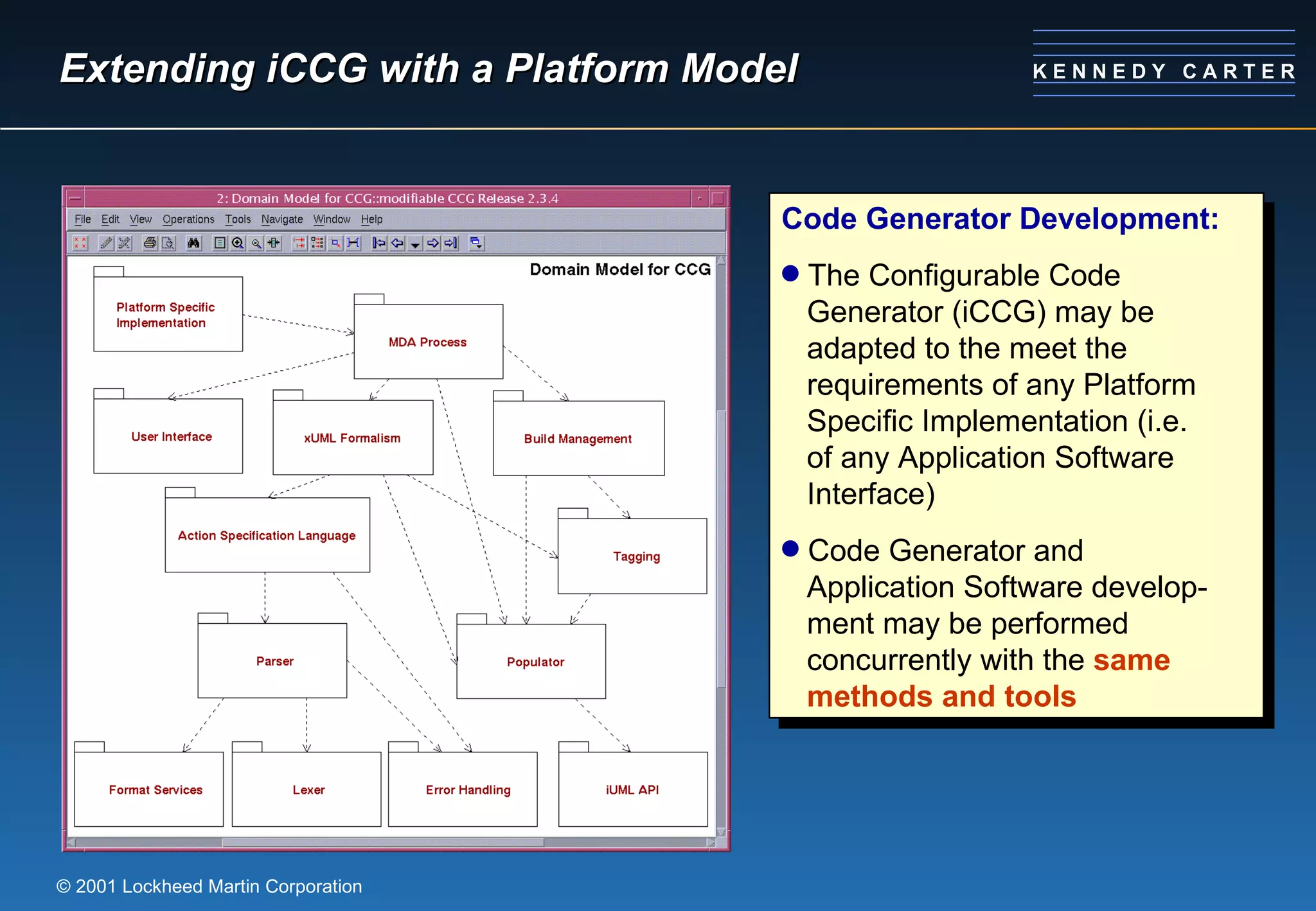
Task: Click the zoom in magnifier icon
Action: click(x=238, y=243)
